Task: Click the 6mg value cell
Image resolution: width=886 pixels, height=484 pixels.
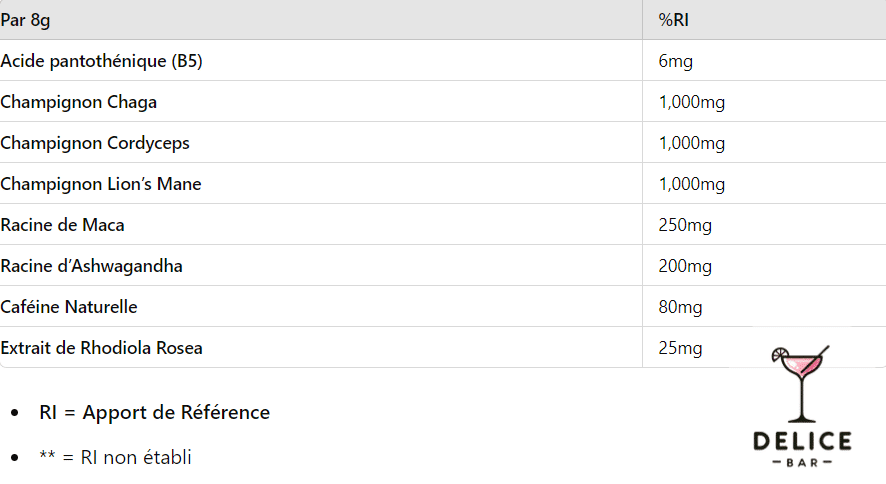Action: tap(676, 61)
